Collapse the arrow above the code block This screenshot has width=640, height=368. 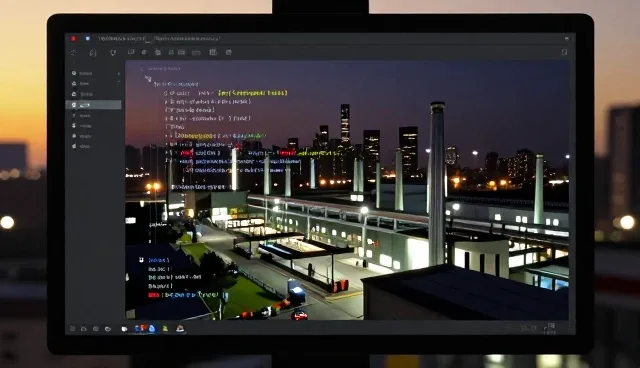pos(147,78)
